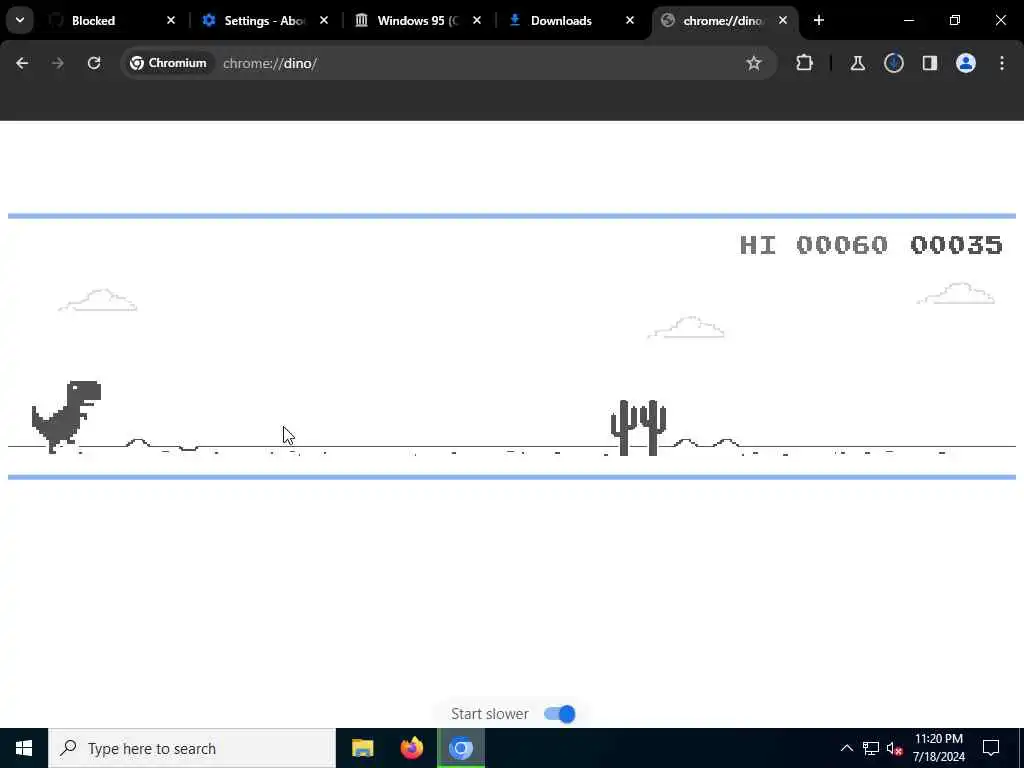Click the current score 00035
1024x768 pixels.
(x=956, y=245)
